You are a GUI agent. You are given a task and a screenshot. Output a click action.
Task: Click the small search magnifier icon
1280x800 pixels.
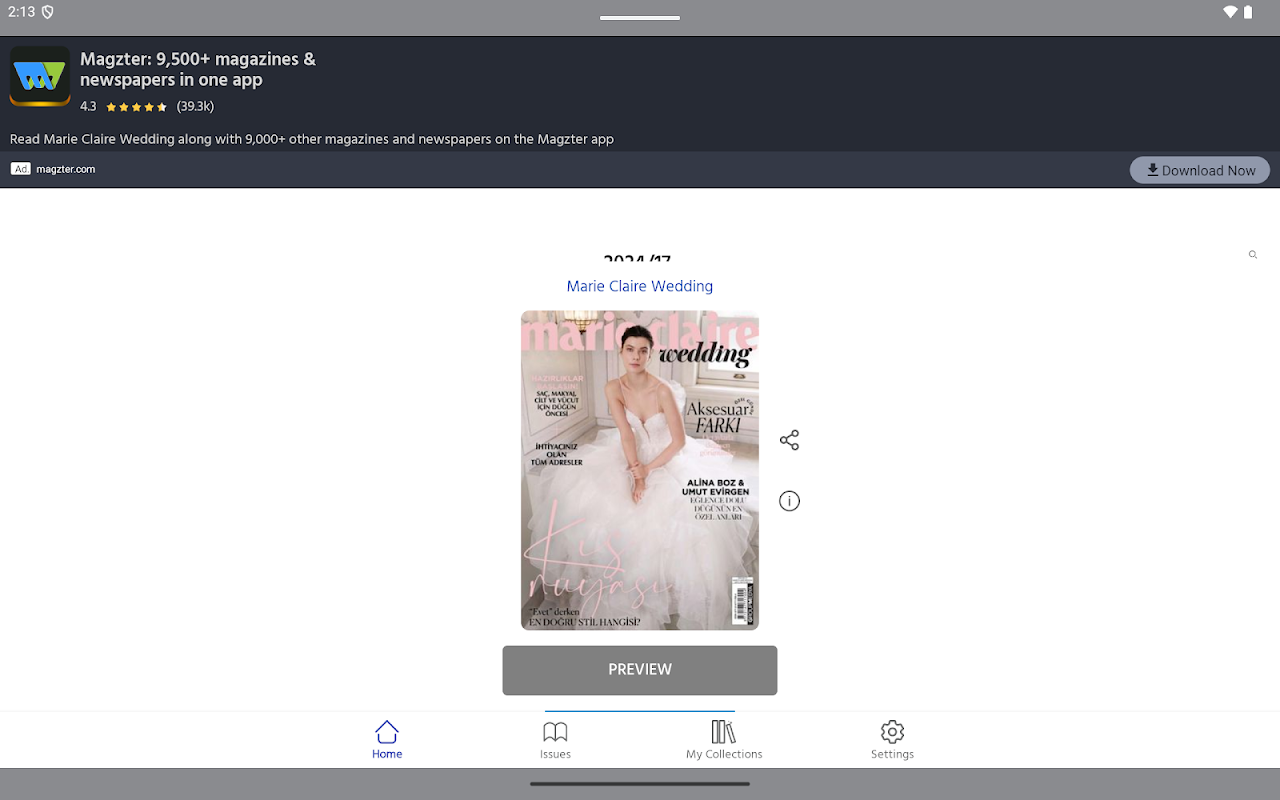[x=1253, y=255]
